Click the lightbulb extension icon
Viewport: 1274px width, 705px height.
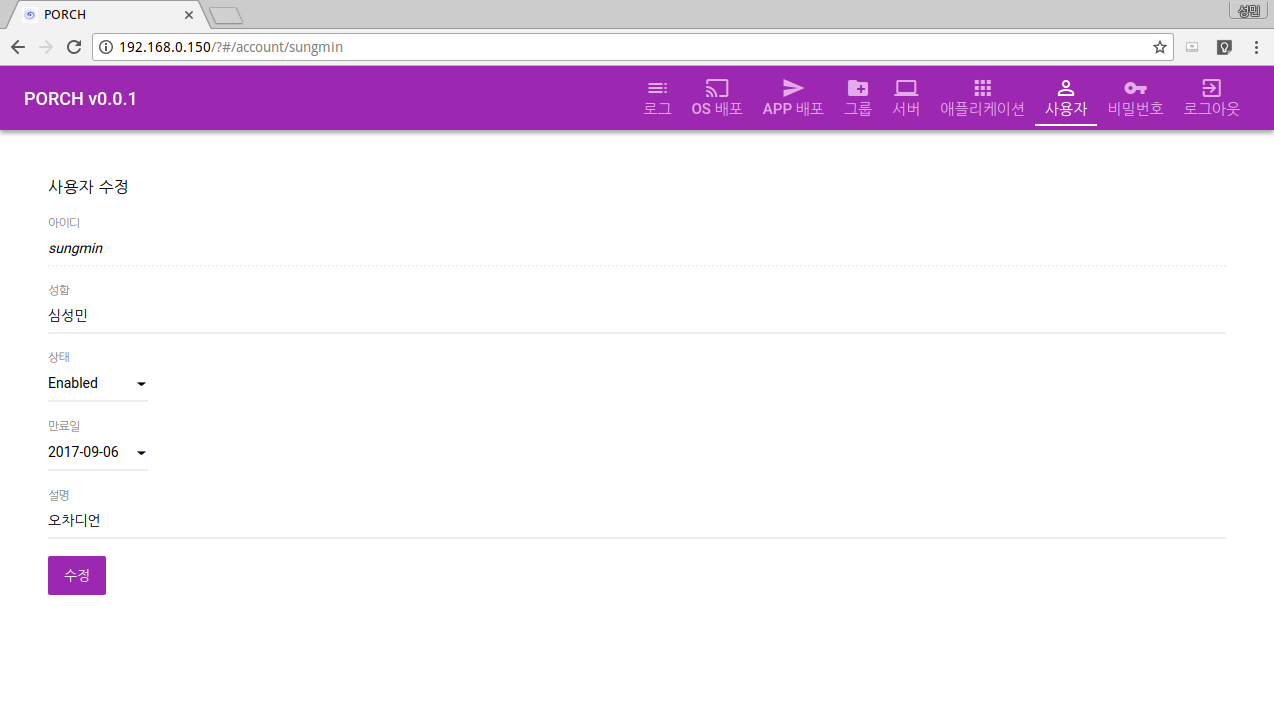tap(1223, 47)
